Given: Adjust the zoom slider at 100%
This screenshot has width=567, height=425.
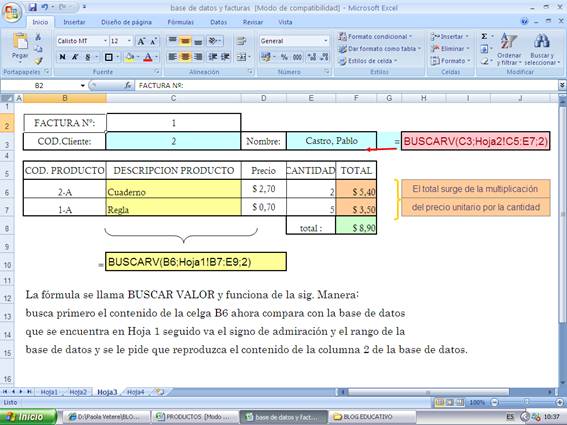Looking at the screenshot, I should pos(526,402).
